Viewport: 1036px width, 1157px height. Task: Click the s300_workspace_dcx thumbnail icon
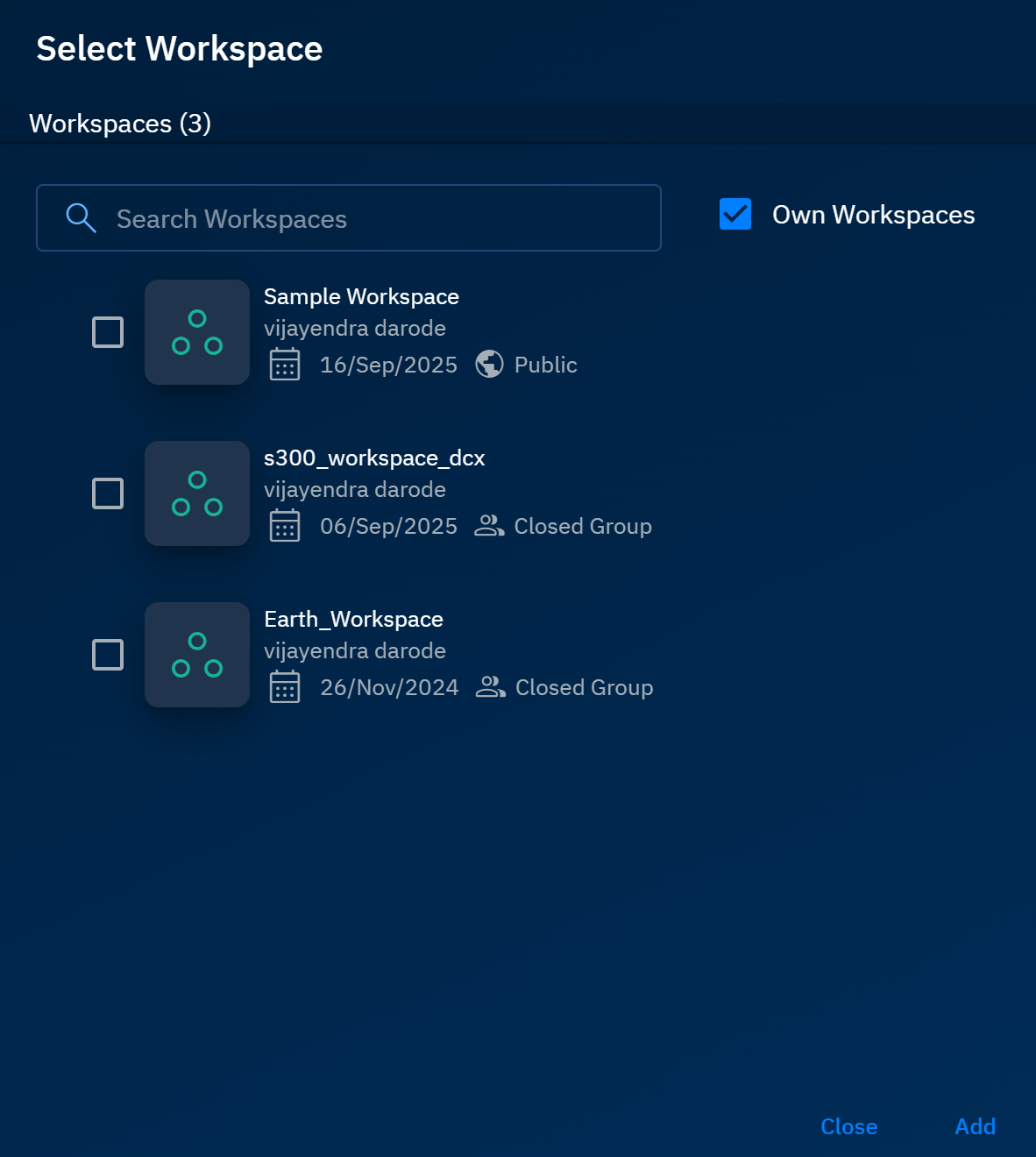click(197, 493)
